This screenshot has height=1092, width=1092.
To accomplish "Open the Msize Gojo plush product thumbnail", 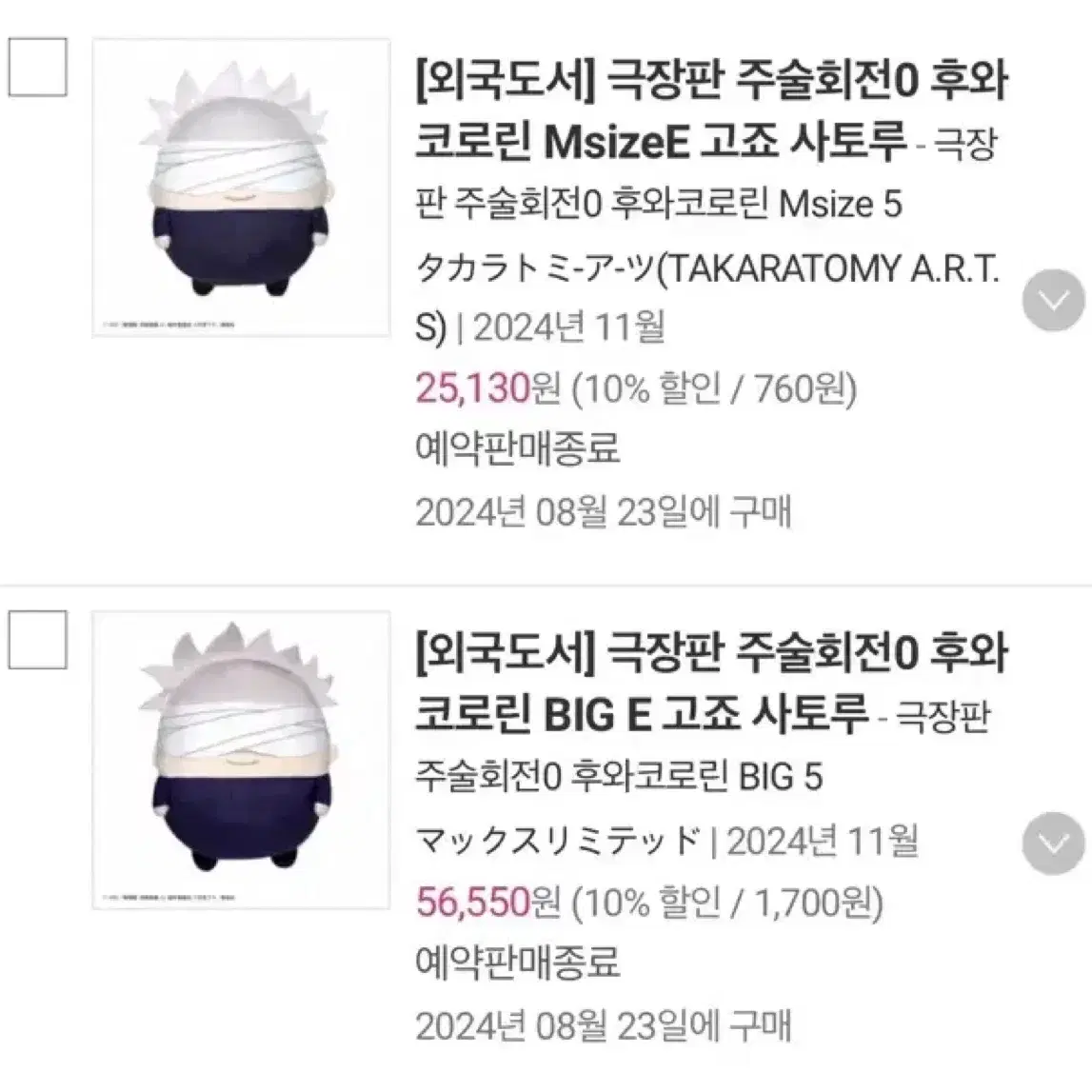I will 241,189.
